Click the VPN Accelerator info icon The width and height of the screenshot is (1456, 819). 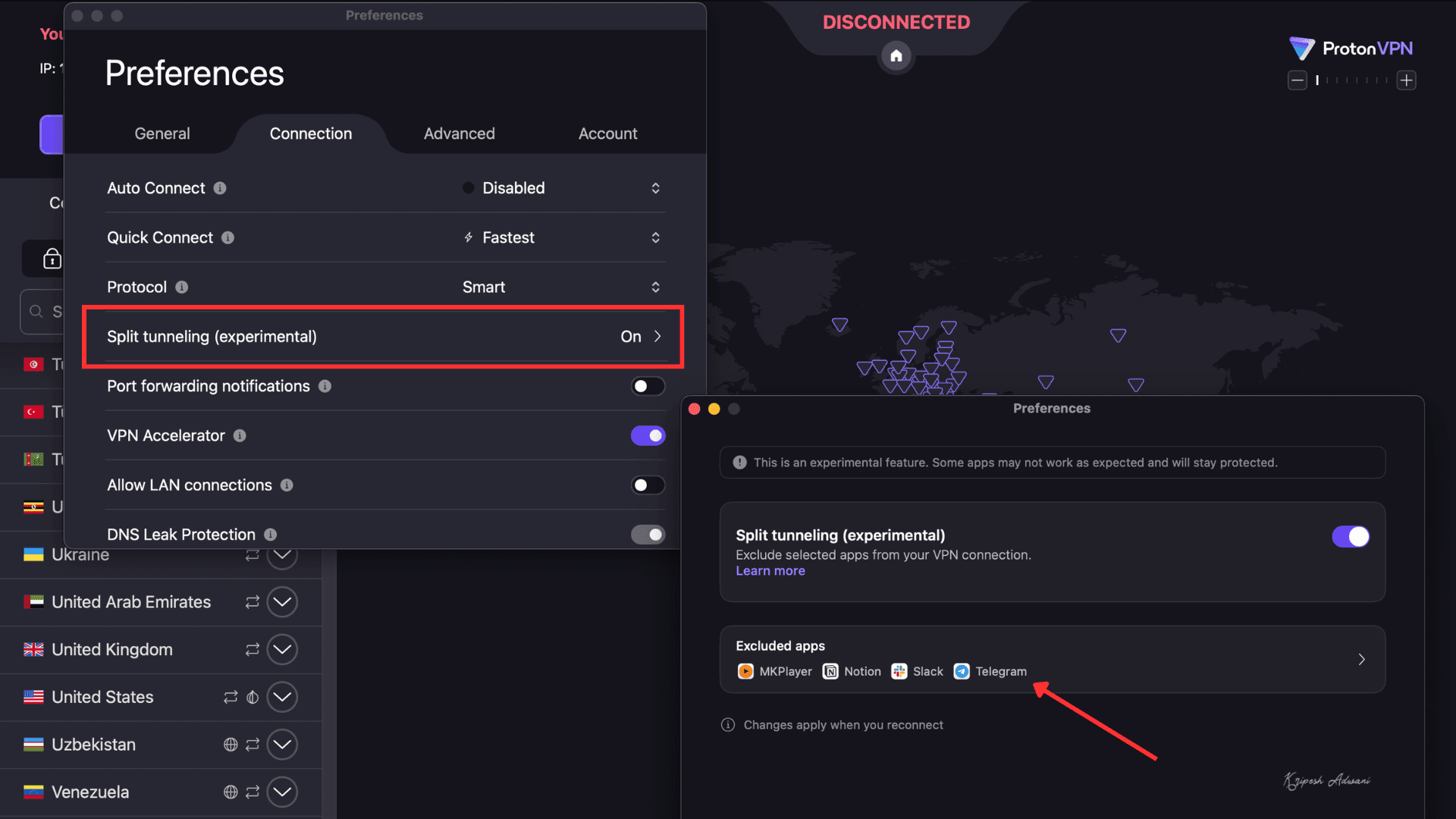(240, 435)
